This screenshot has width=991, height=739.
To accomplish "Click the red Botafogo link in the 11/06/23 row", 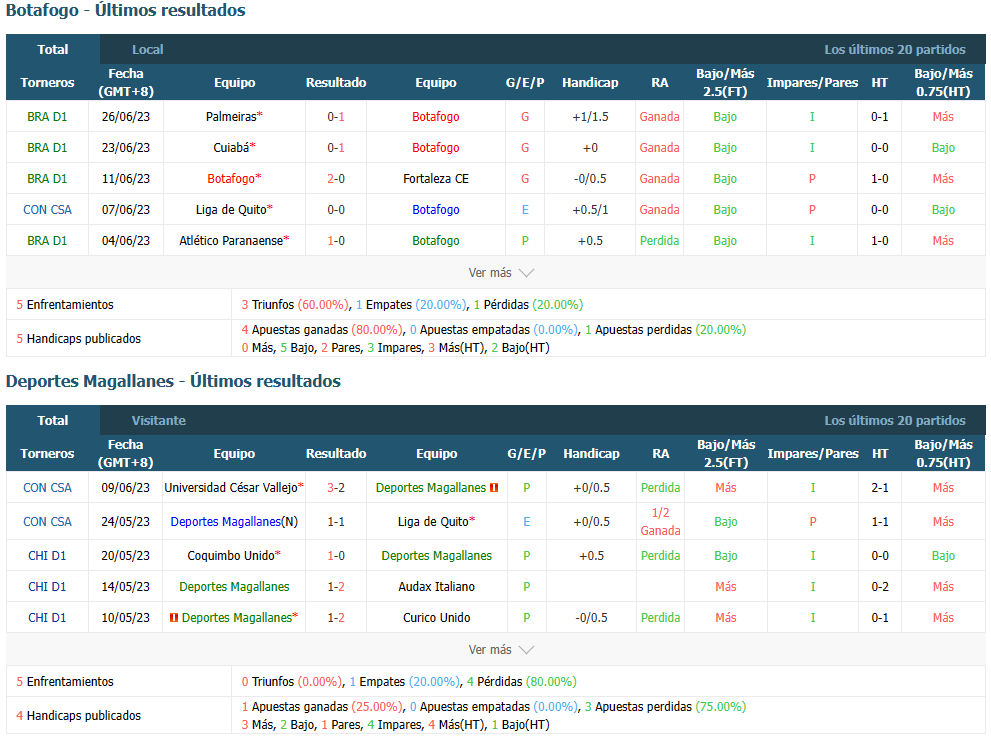I will 231,178.
